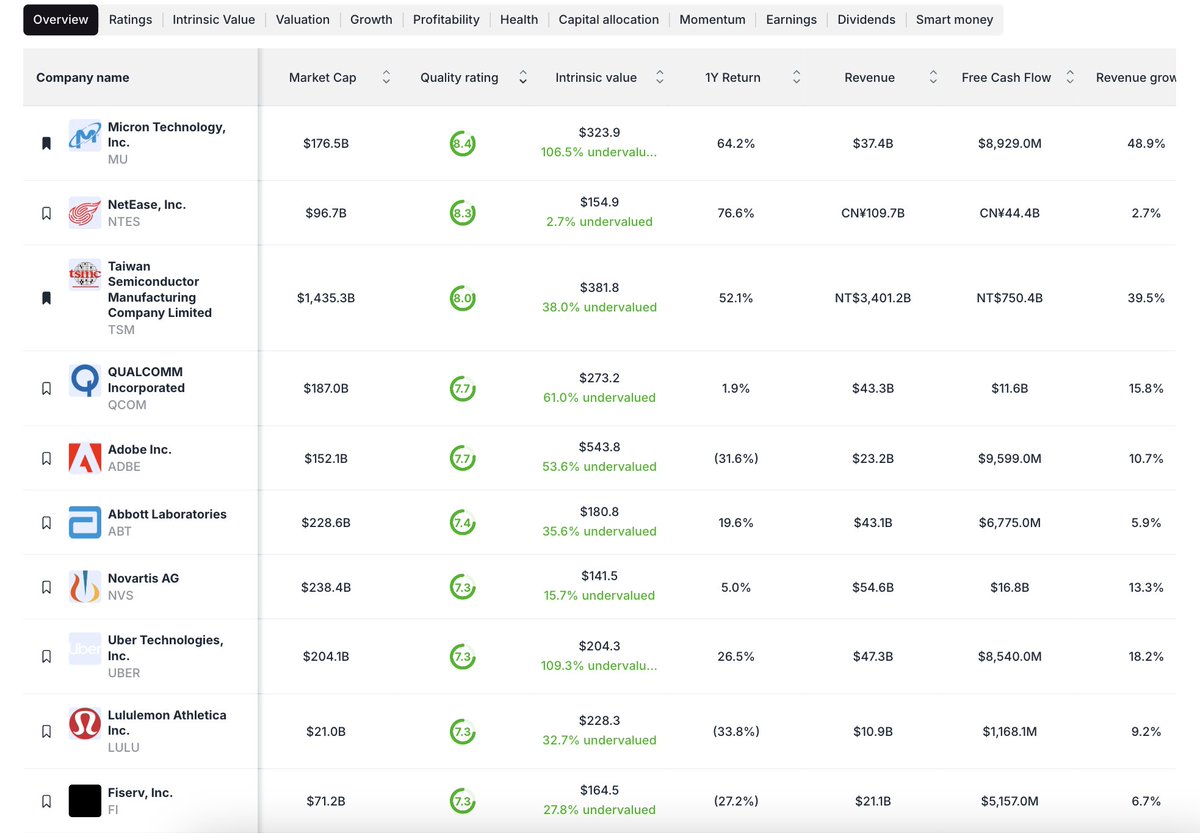Open the Valuation tab
Image resolution: width=1200 pixels, height=833 pixels.
click(x=303, y=19)
